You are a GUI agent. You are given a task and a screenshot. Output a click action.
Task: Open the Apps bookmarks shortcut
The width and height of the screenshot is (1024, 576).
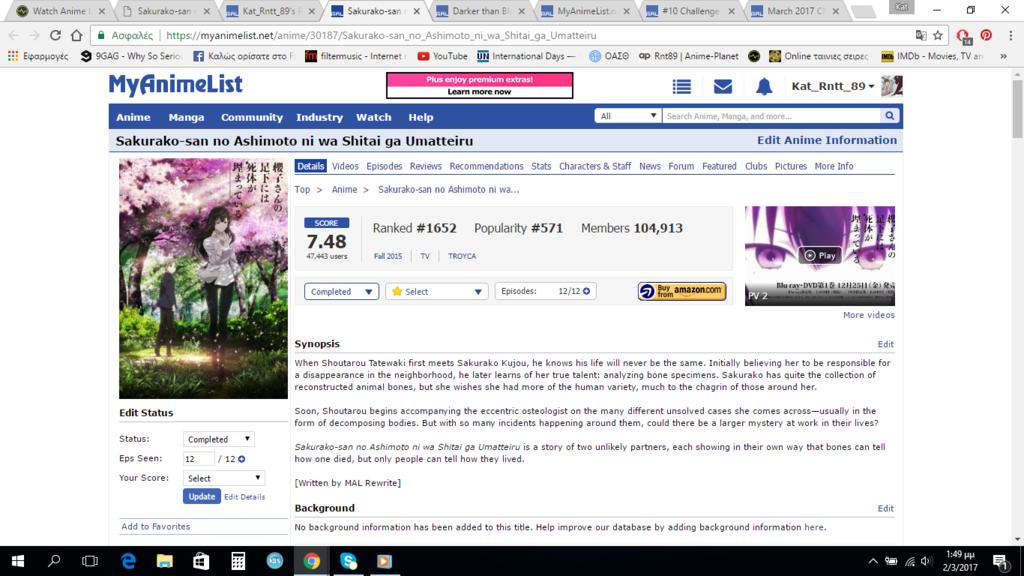pyautogui.click(x=37, y=56)
